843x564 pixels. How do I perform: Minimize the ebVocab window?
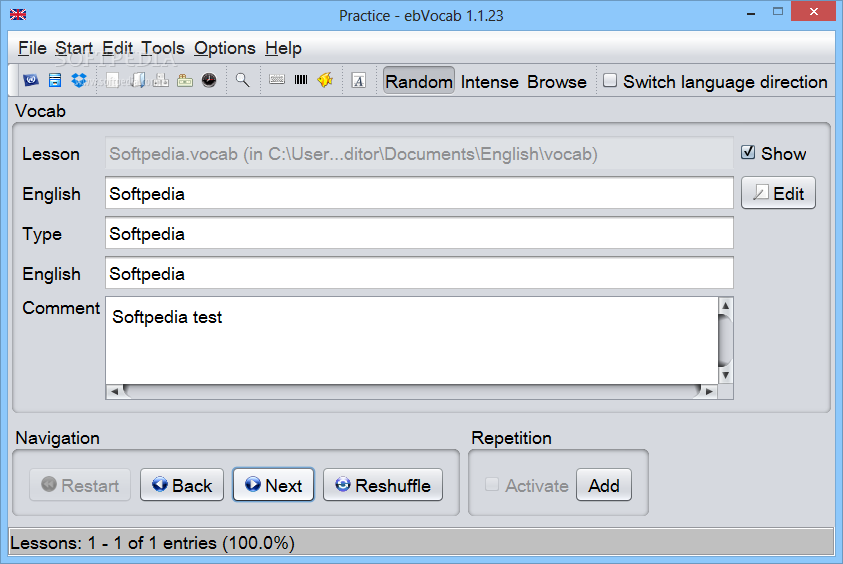click(751, 13)
